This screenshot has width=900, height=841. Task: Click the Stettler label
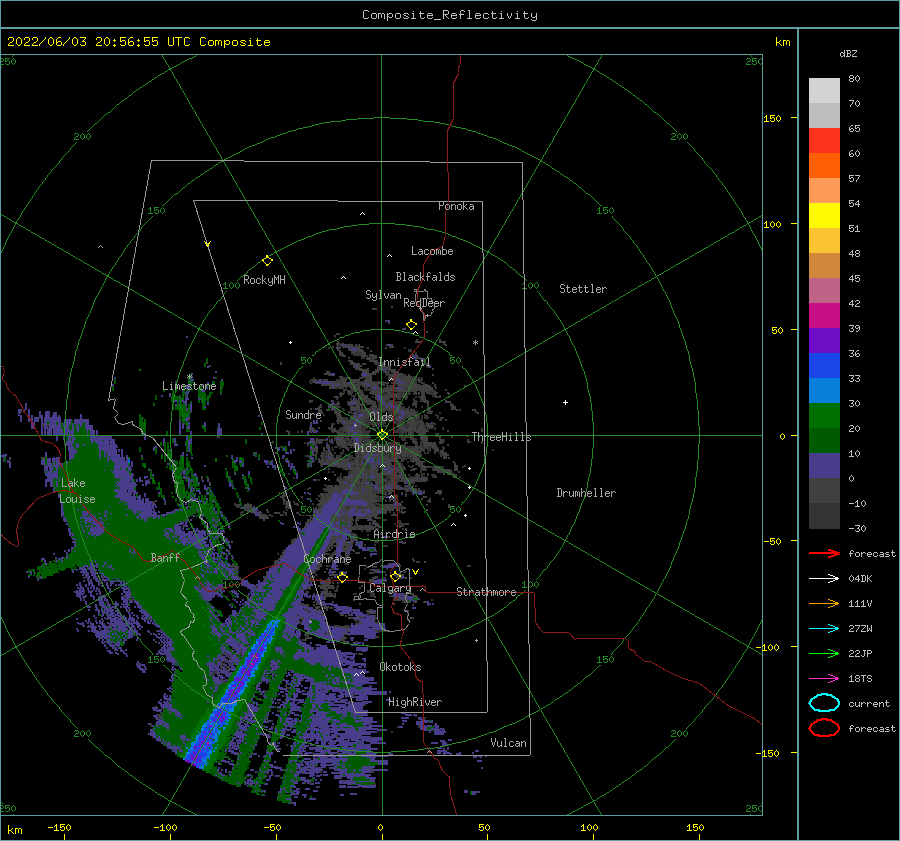(x=583, y=289)
